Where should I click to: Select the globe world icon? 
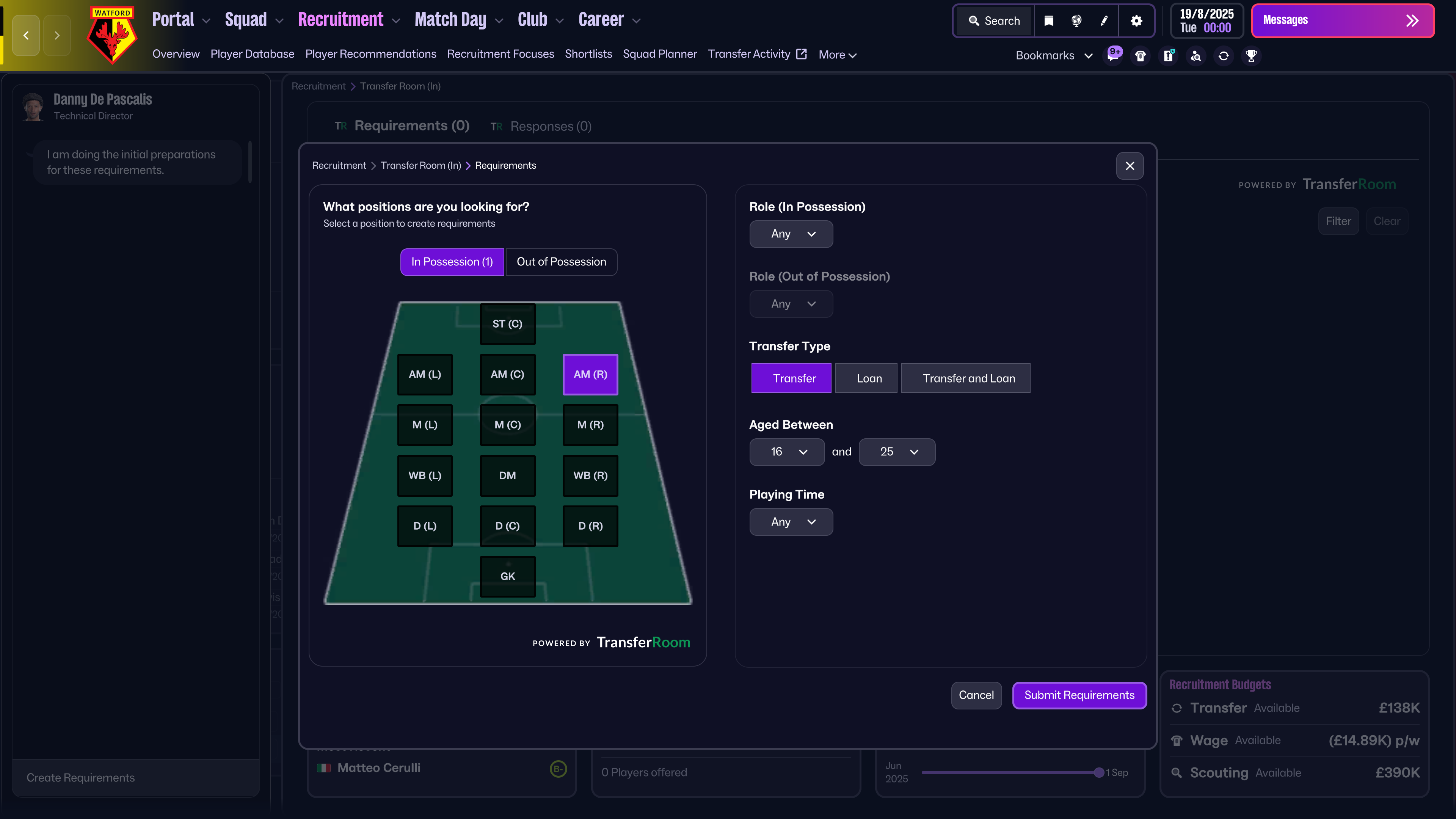(1076, 21)
